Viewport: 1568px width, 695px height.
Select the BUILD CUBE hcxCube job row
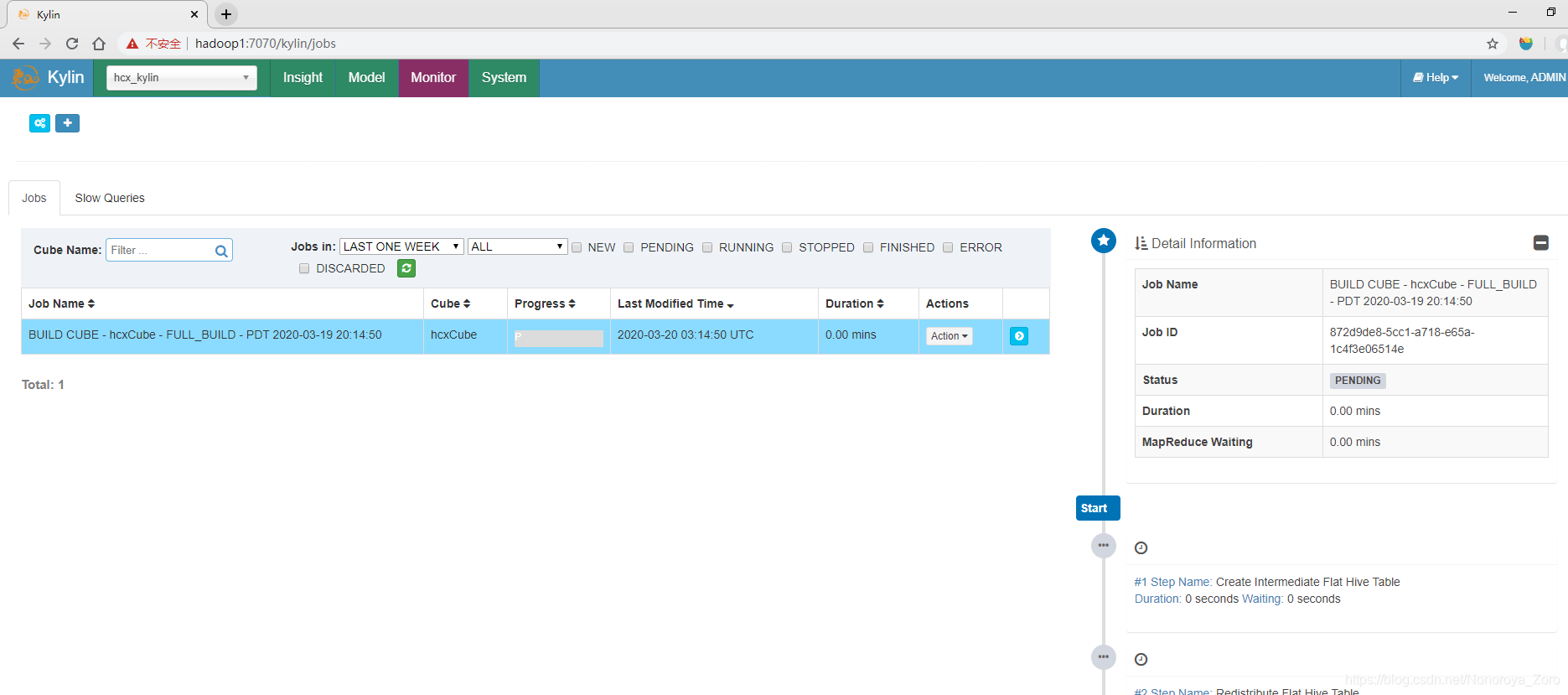[x=535, y=336]
